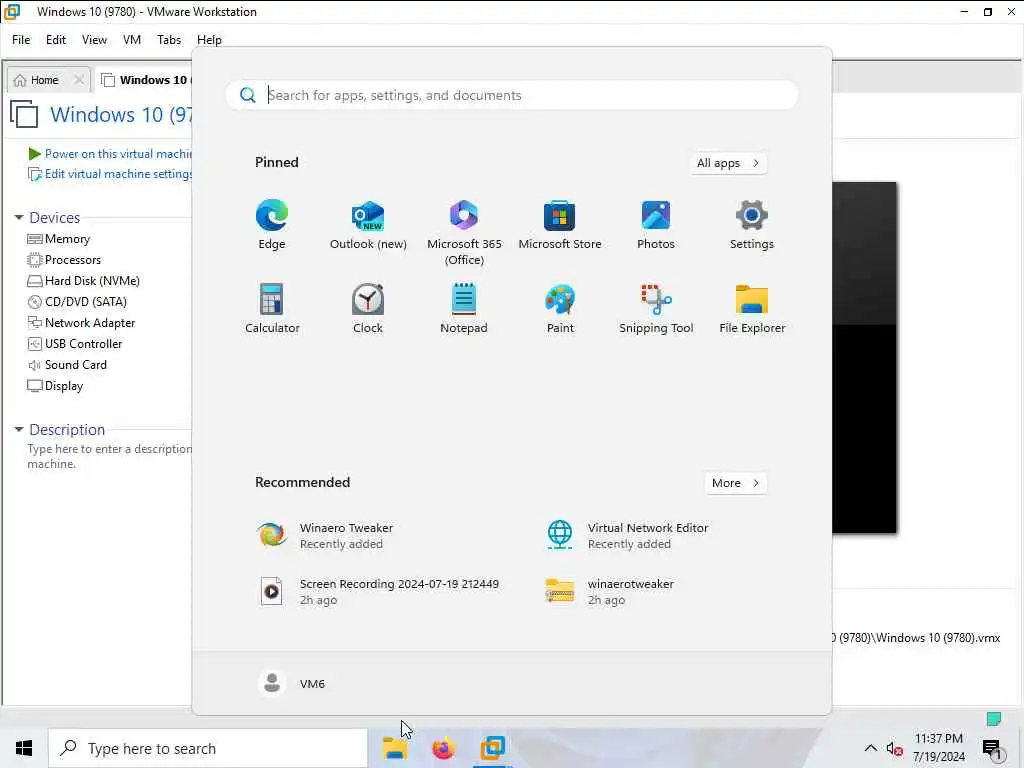Open the Help menu in VMware

pyautogui.click(x=209, y=40)
